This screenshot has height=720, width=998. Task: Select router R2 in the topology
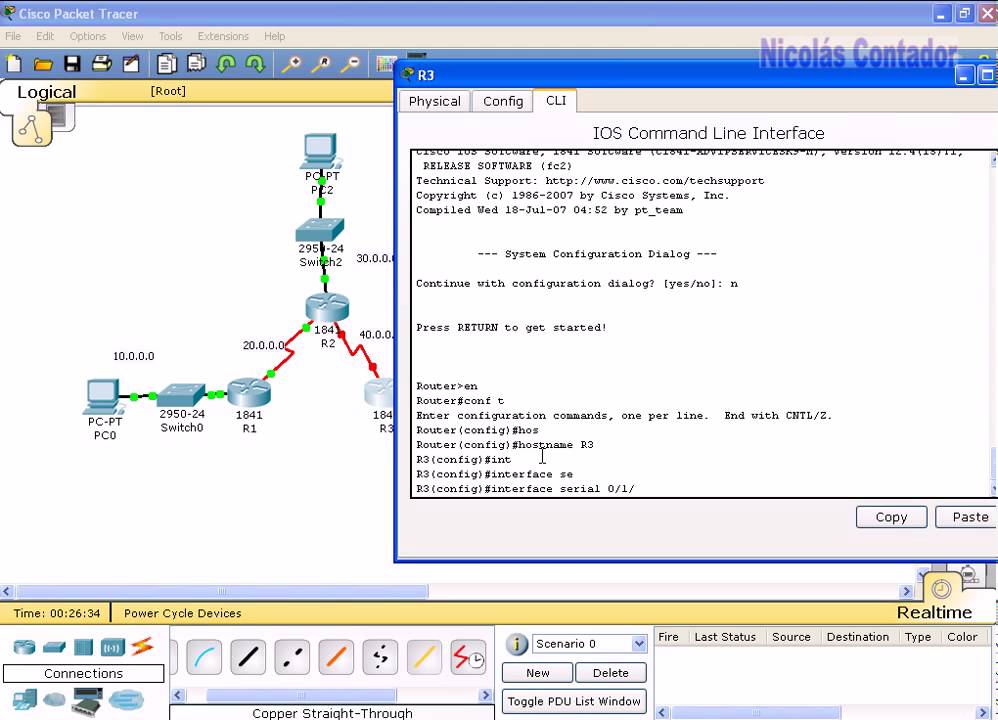tap(327, 307)
